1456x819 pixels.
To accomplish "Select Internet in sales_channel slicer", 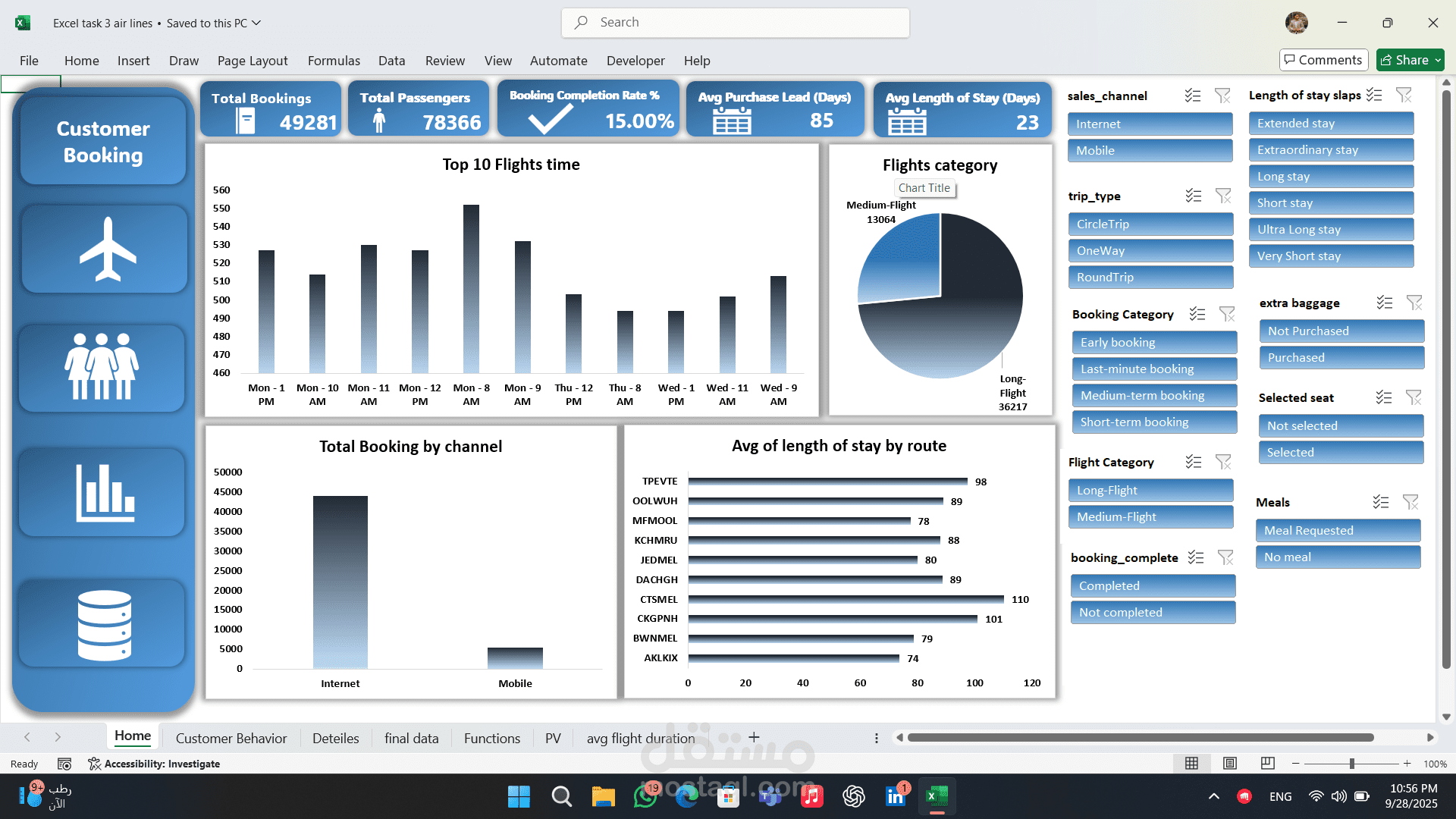I will coord(1150,124).
